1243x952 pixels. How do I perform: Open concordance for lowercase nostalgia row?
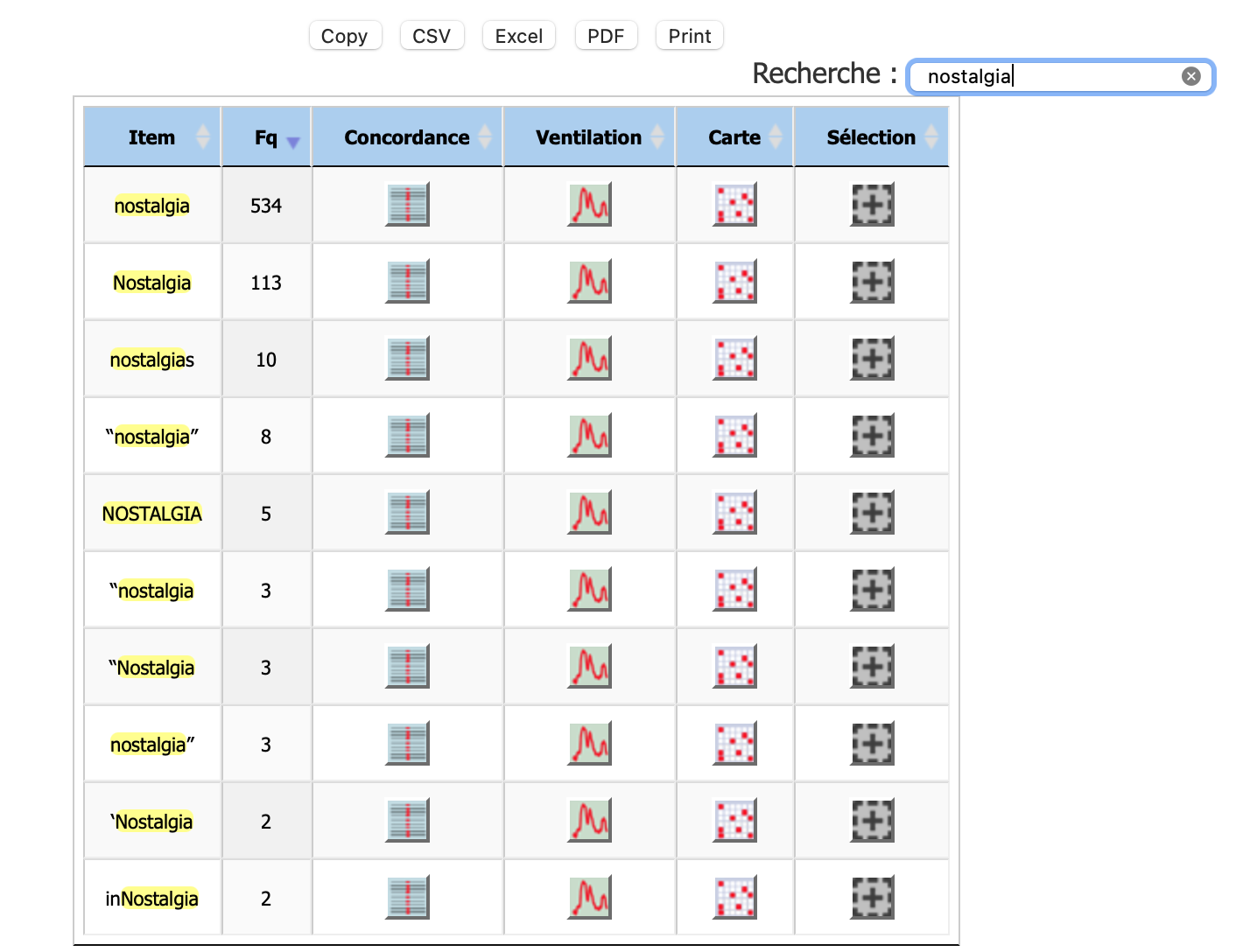(407, 205)
